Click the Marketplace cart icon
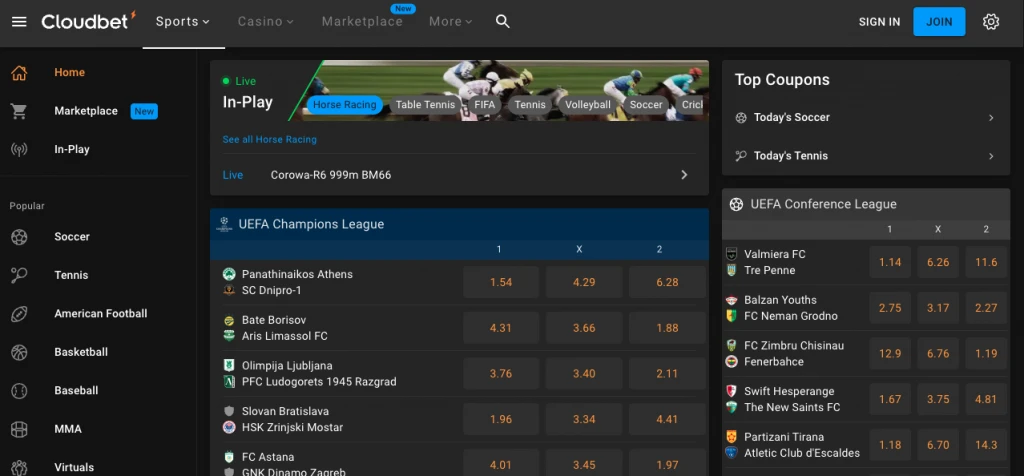This screenshot has height=476, width=1024. [x=19, y=111]
